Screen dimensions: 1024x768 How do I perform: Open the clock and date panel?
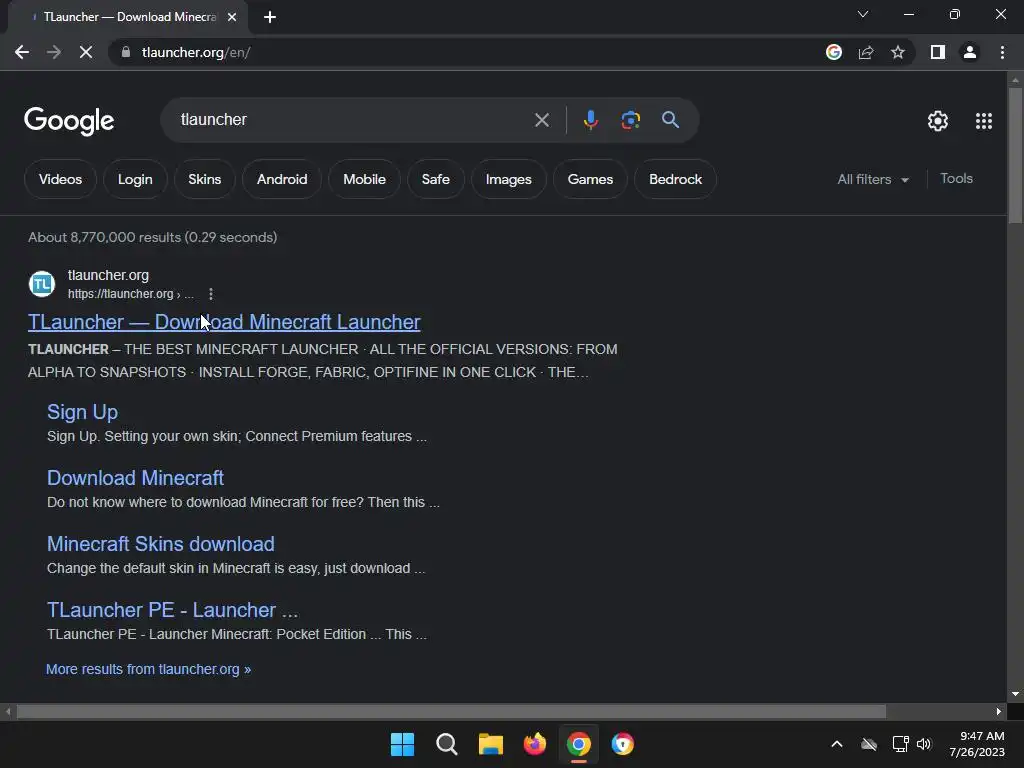tap(977, 744)
